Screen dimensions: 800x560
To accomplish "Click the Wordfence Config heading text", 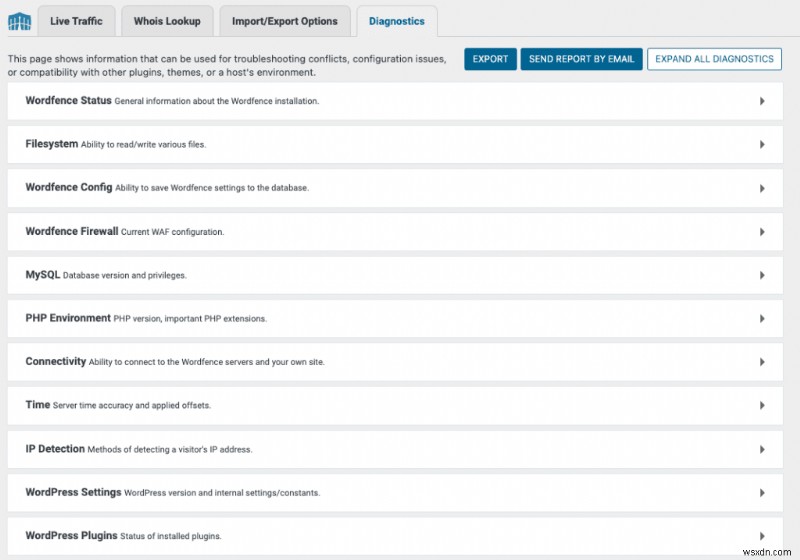I will pyautogui.click(x=69, y=187).
